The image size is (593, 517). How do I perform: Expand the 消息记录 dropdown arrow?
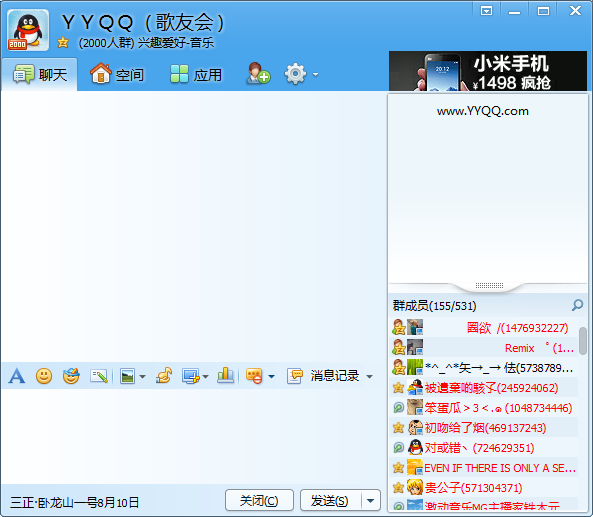369,377
